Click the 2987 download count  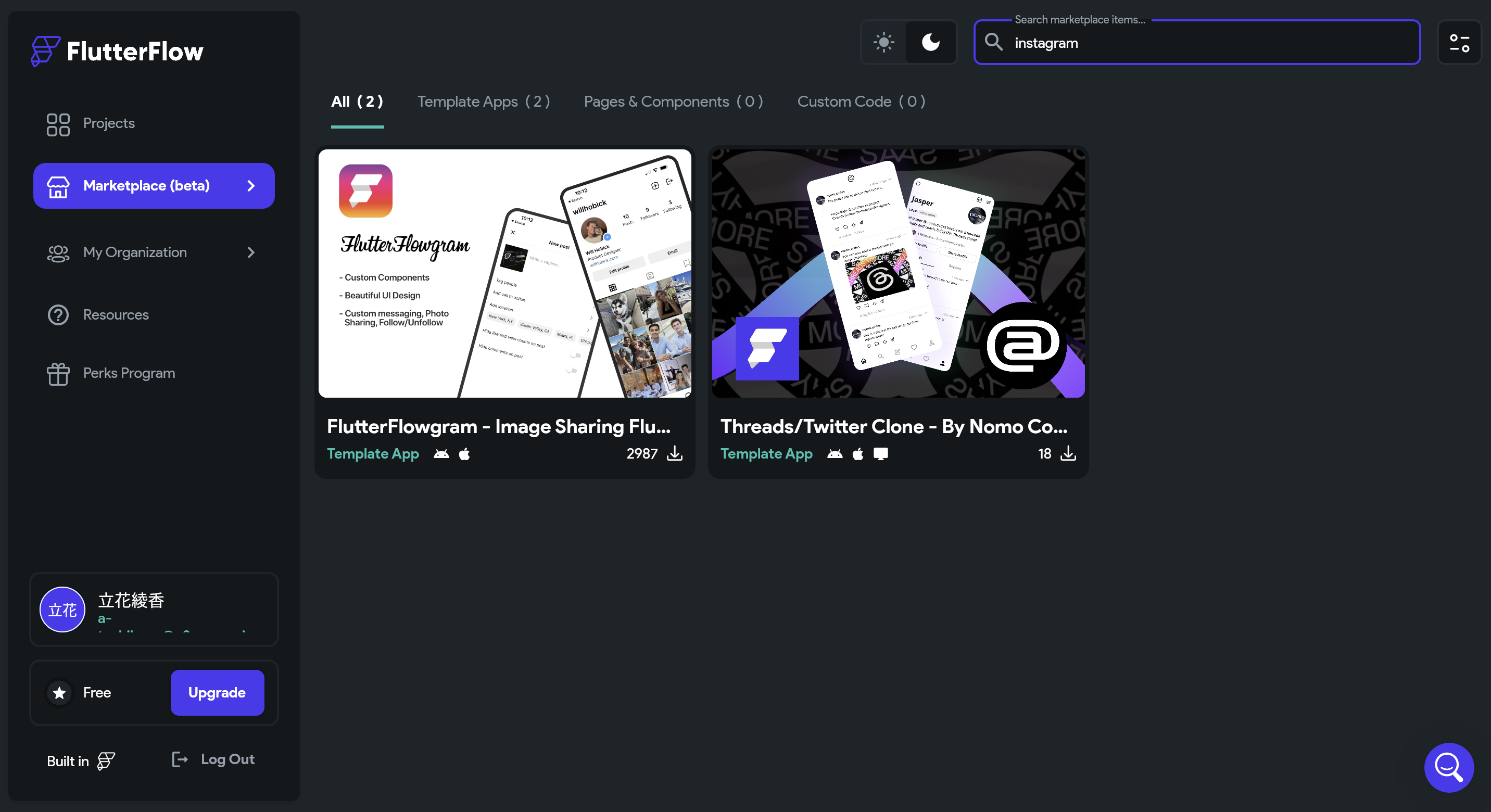642,454
